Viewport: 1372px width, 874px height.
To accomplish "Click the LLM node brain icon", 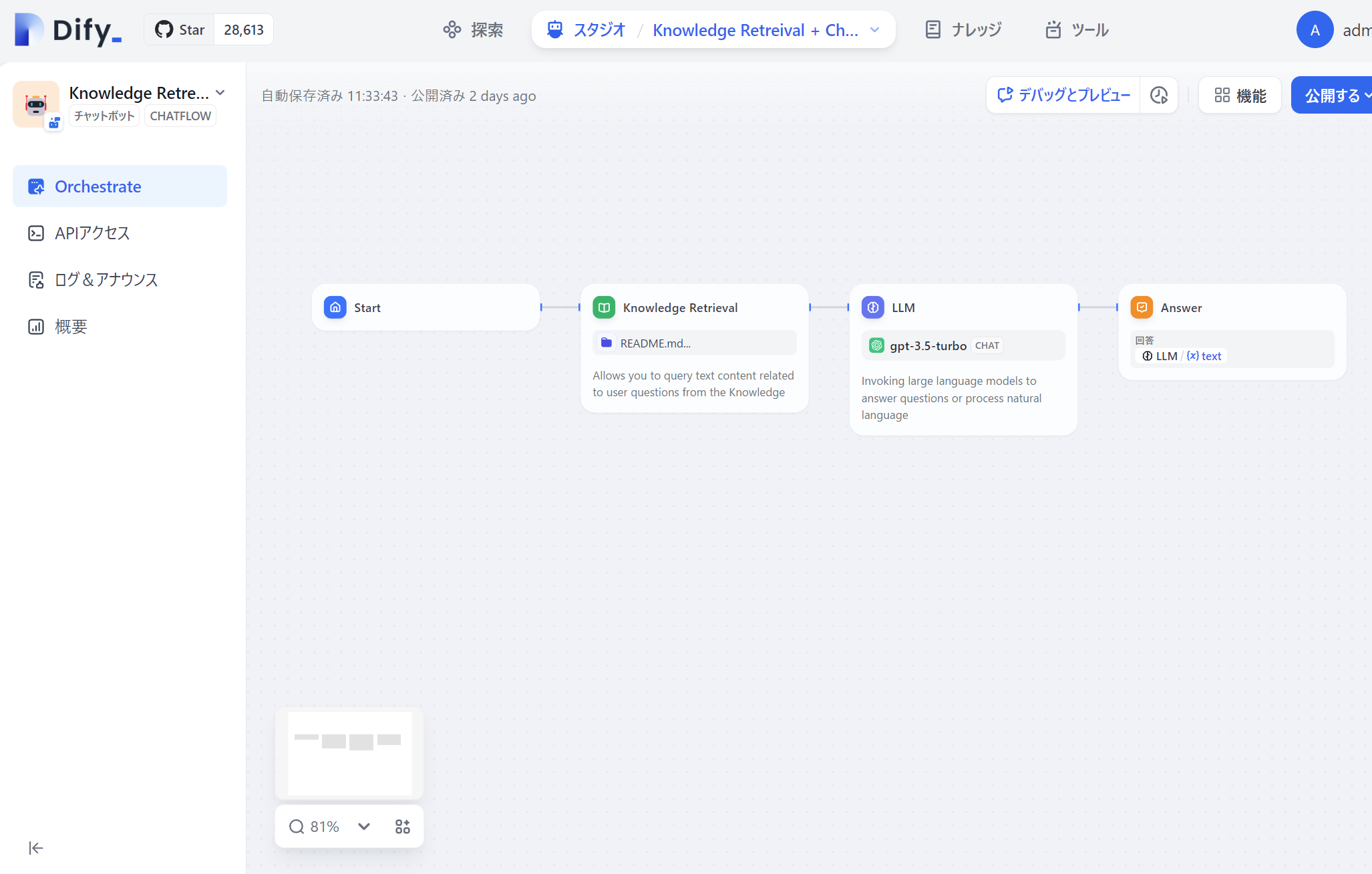I will [872, 307].
